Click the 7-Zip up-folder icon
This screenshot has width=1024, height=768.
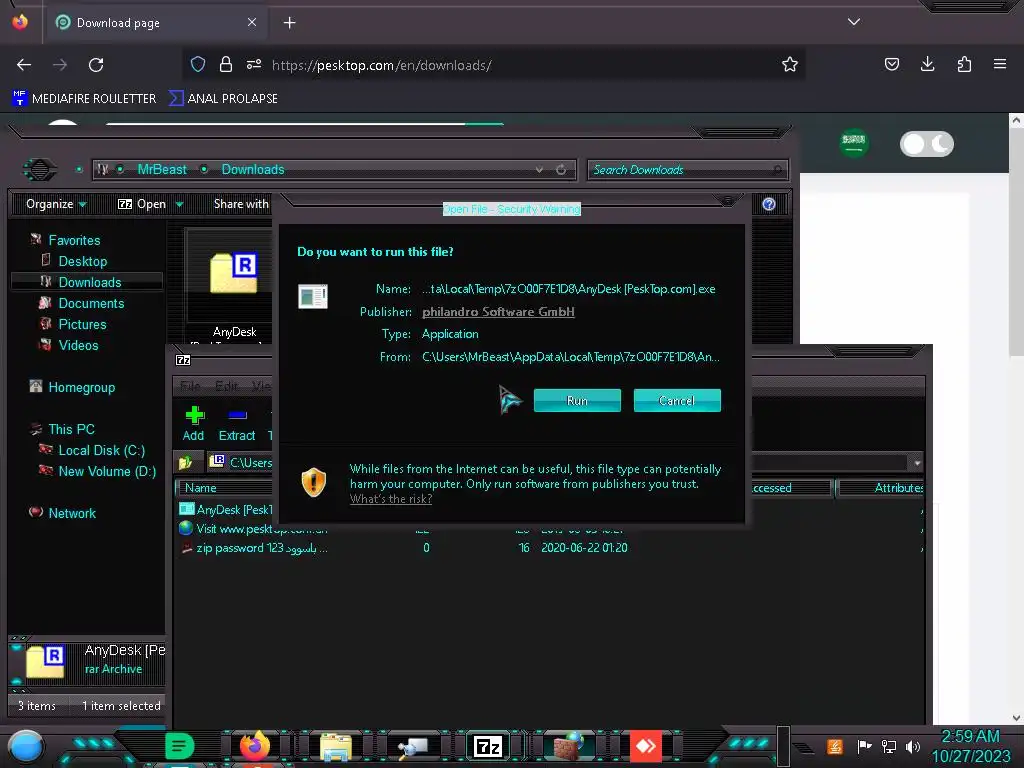[x=185, y=462]
